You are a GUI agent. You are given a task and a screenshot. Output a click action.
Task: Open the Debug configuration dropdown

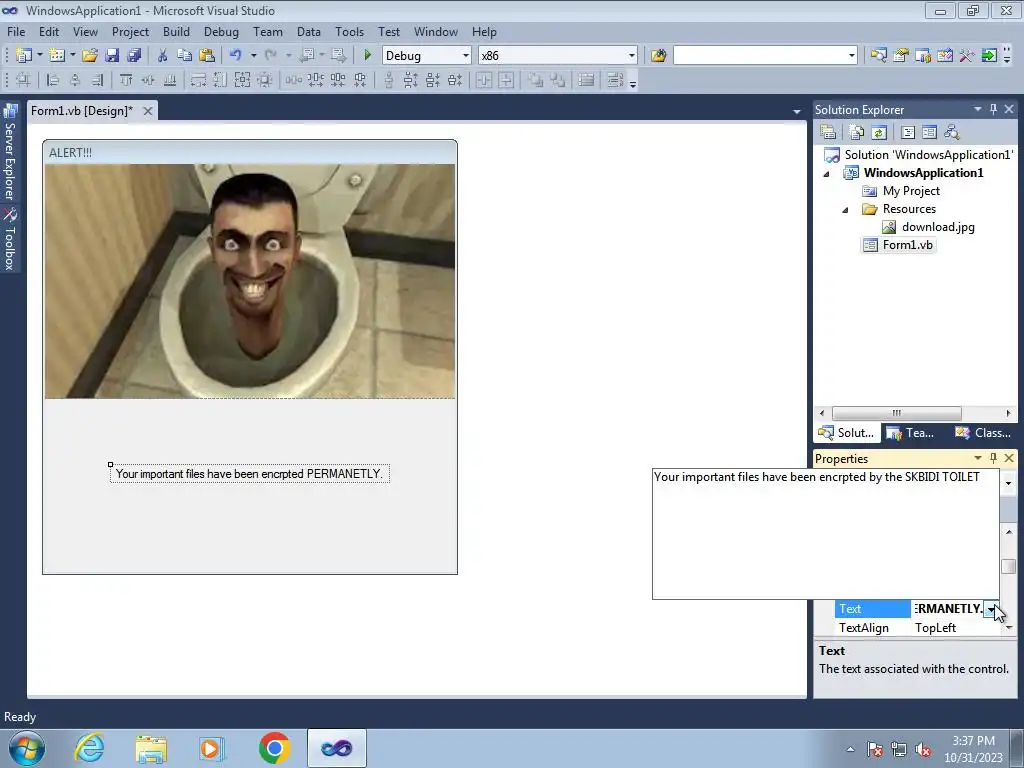point(466,56)
